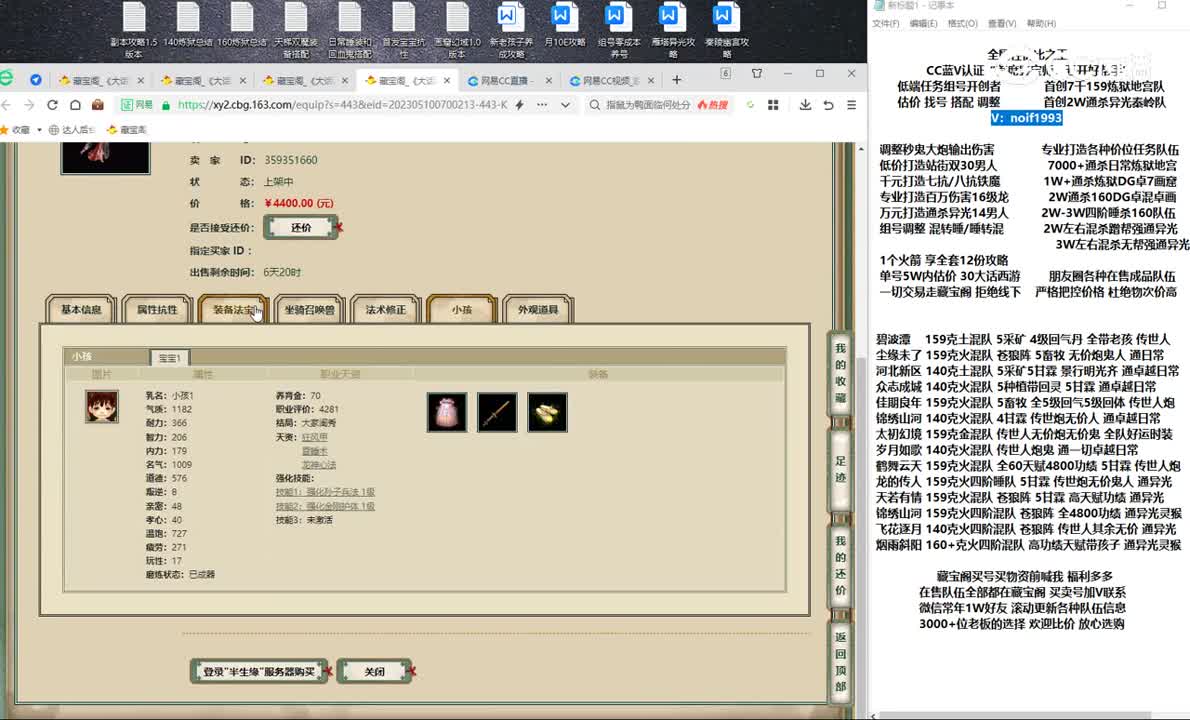Viewport: 1190px width, 720px height.
Task: Click the 还价 bargain button
Action: [x=301, y=227]
